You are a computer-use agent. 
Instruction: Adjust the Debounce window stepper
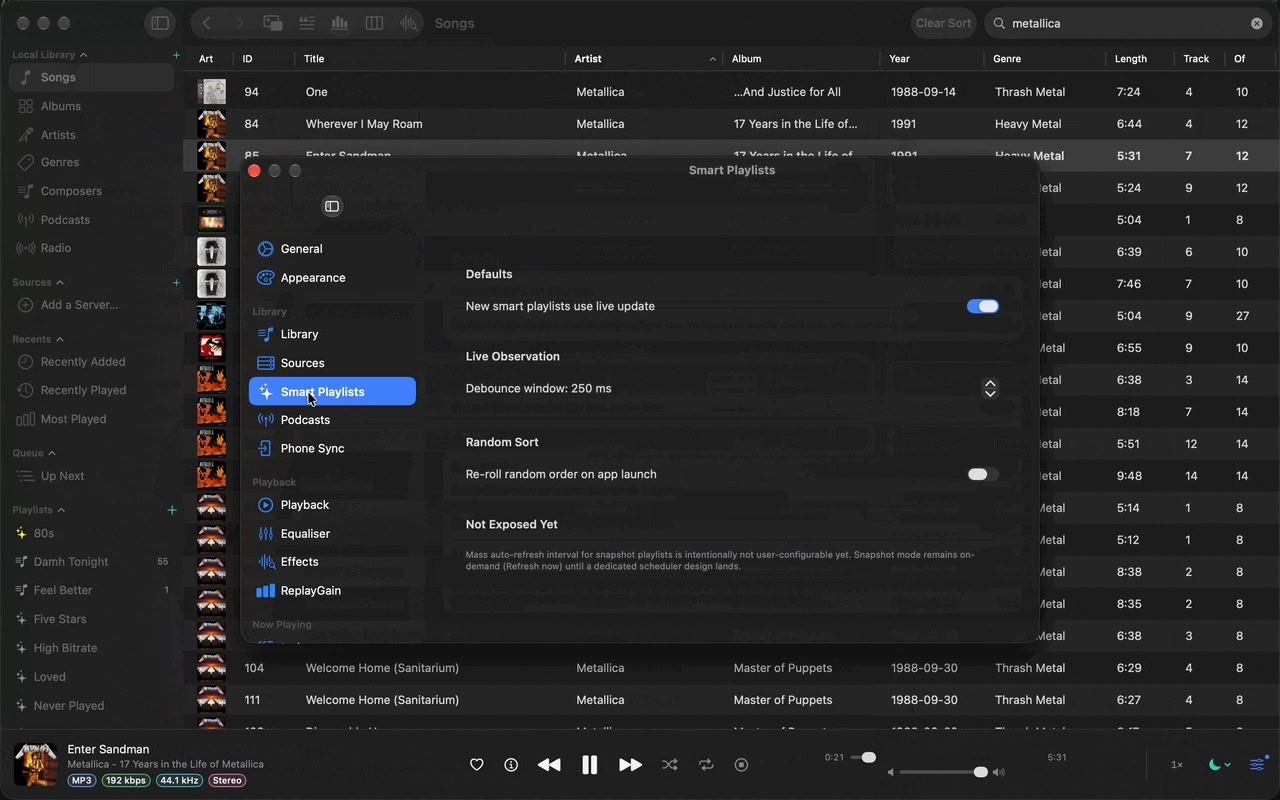pyautogui.click(x=990, y=388)
